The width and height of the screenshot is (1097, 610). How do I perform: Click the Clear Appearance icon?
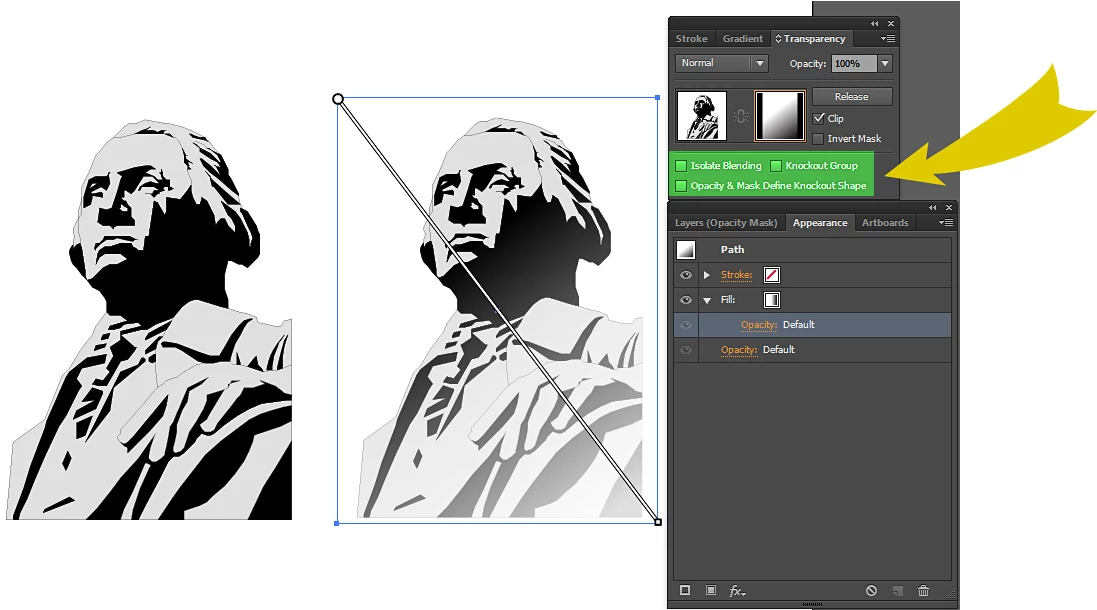[x=871, y=590]
